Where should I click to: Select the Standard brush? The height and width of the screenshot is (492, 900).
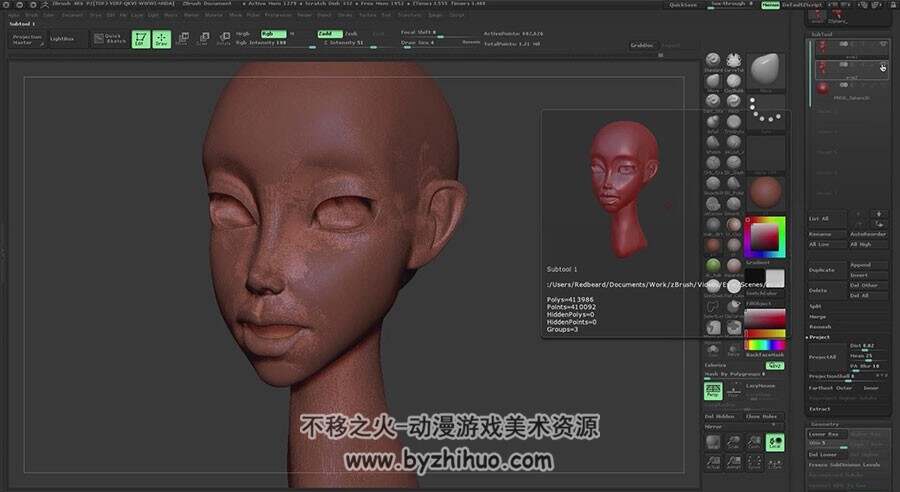(713, 59)
